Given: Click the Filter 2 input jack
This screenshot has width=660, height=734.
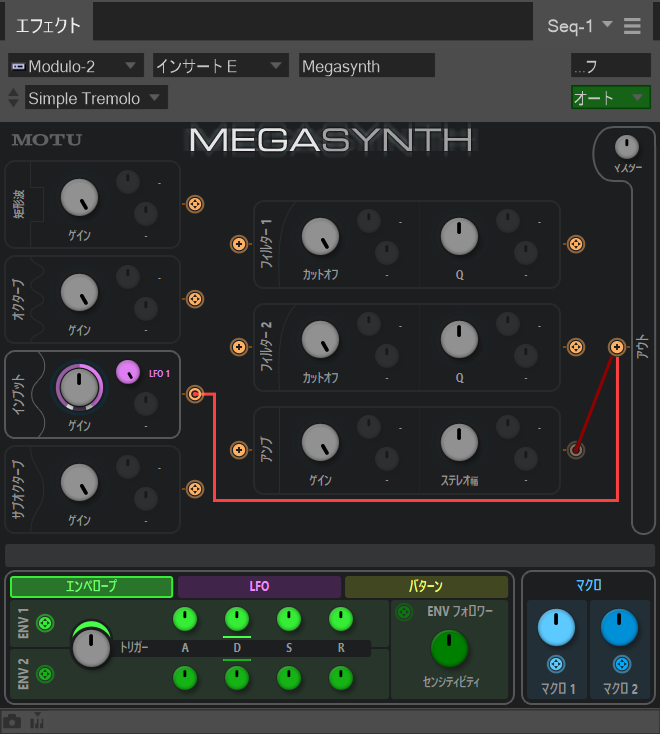Looking at the screenshot, I should point(239,347).
